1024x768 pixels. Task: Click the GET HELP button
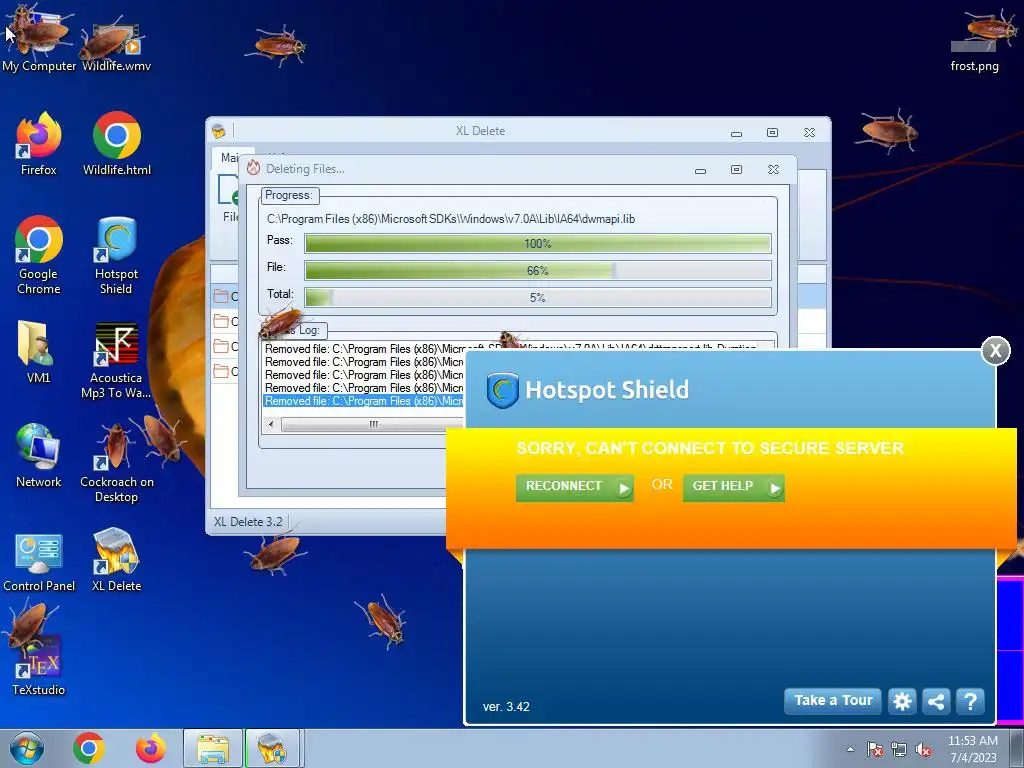tap(733, 487)
